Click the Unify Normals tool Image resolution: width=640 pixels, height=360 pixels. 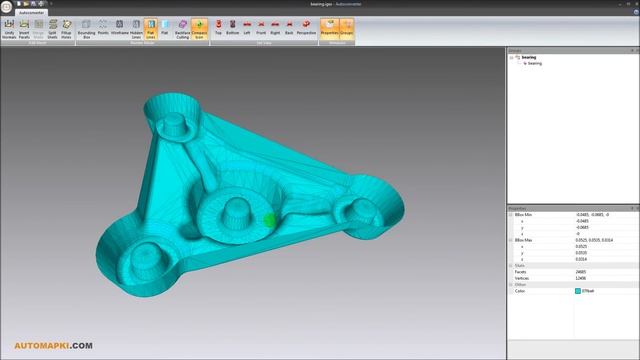(9, 29)
